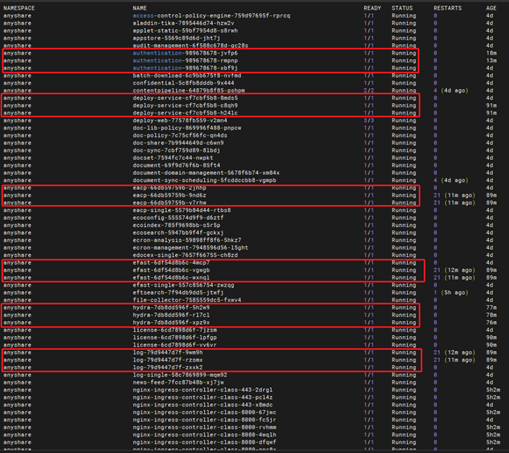The height and width of the screenshot is (453, 509).
Task: Click the deploy-web pod's 3/3 ready value
Action: coord(369,120)
